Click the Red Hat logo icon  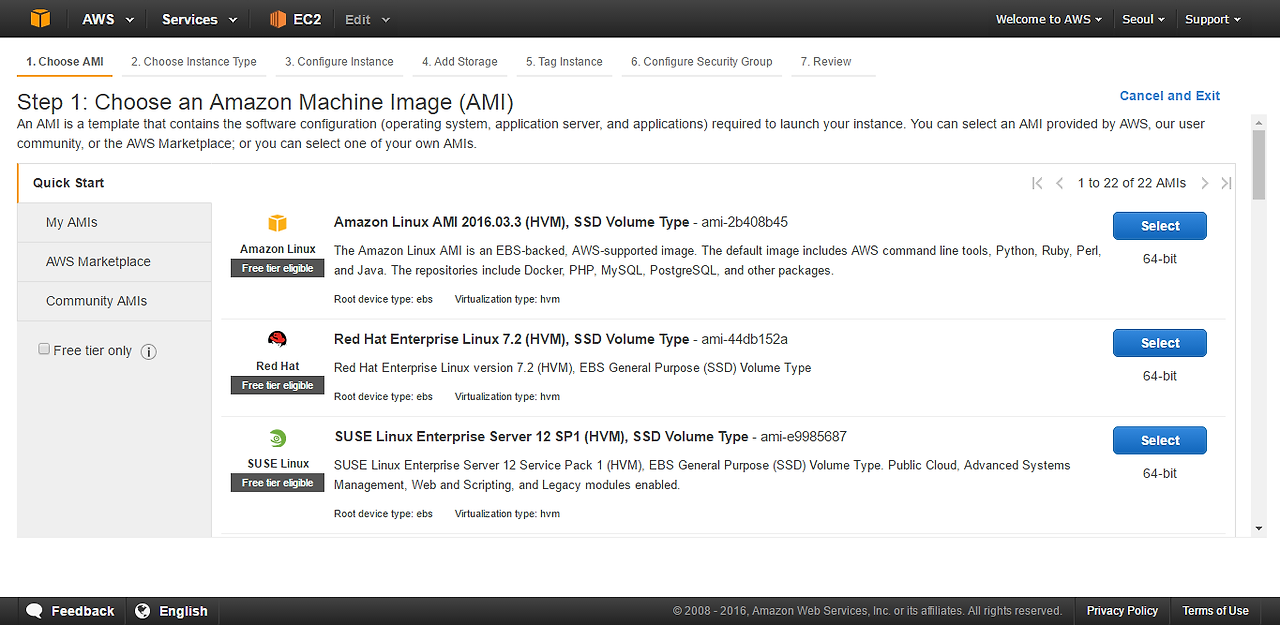(277, 339)
